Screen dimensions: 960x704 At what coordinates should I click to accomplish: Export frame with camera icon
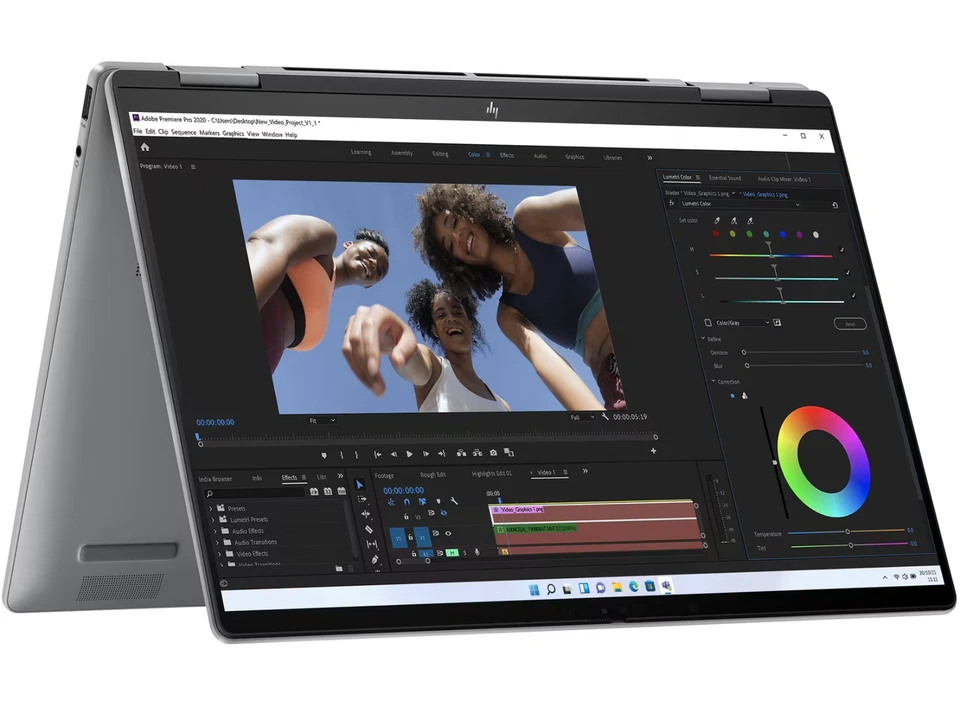(x=493, y=452)
